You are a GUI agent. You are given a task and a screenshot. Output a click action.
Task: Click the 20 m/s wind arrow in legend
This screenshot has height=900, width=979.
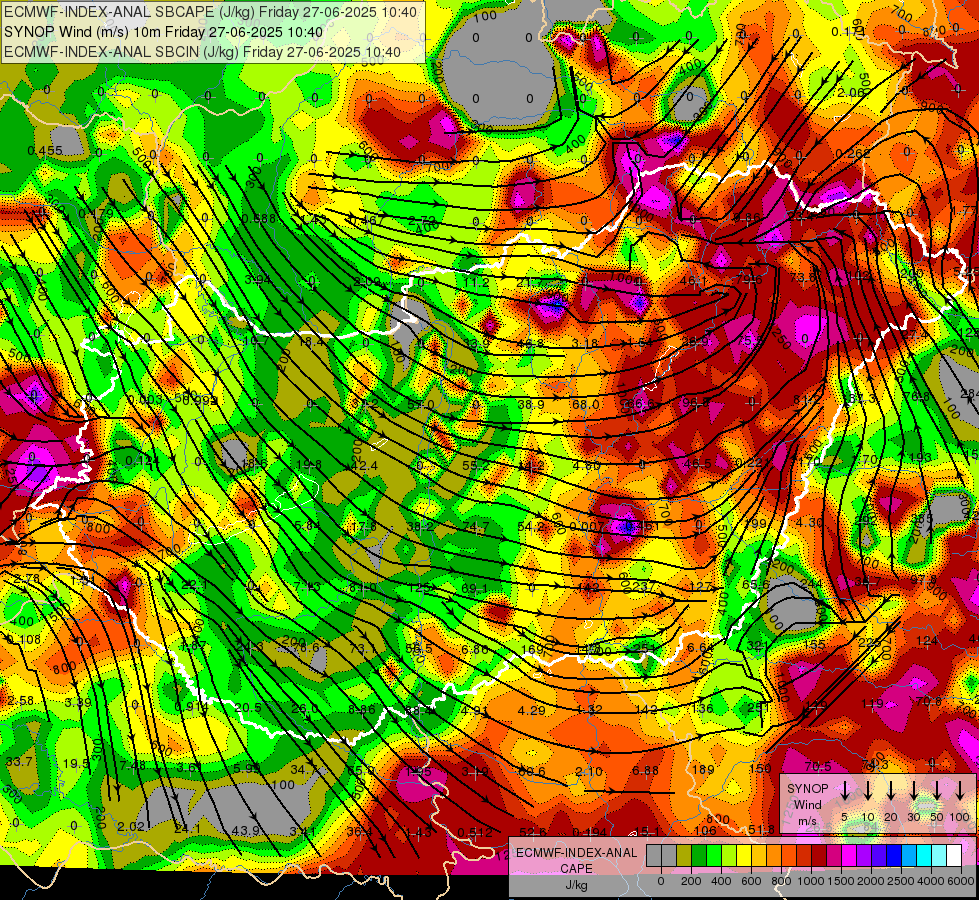[x=891, y=791]
